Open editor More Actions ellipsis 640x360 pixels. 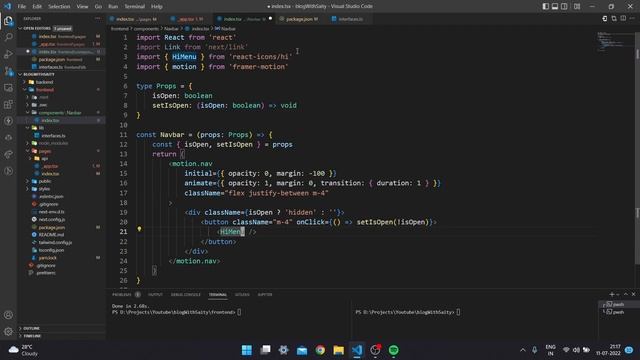pos(632,18)
